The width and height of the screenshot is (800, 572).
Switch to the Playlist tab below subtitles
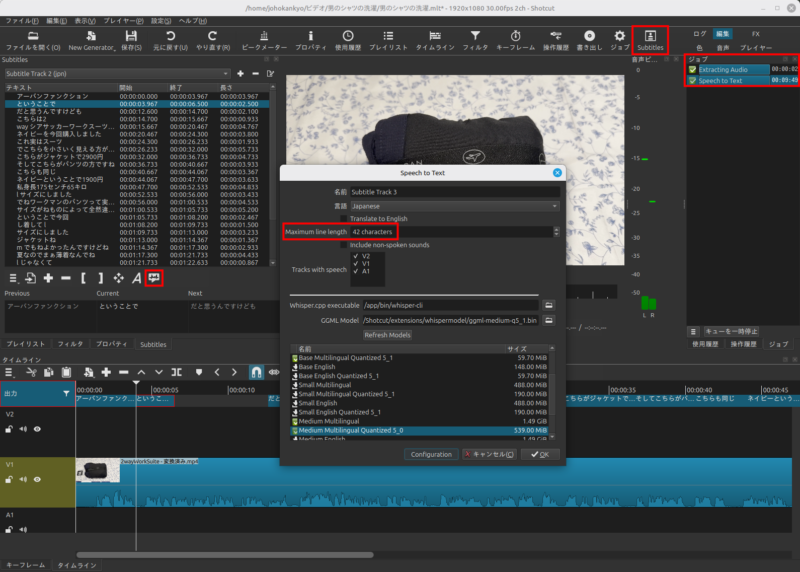tap(27, 344)
